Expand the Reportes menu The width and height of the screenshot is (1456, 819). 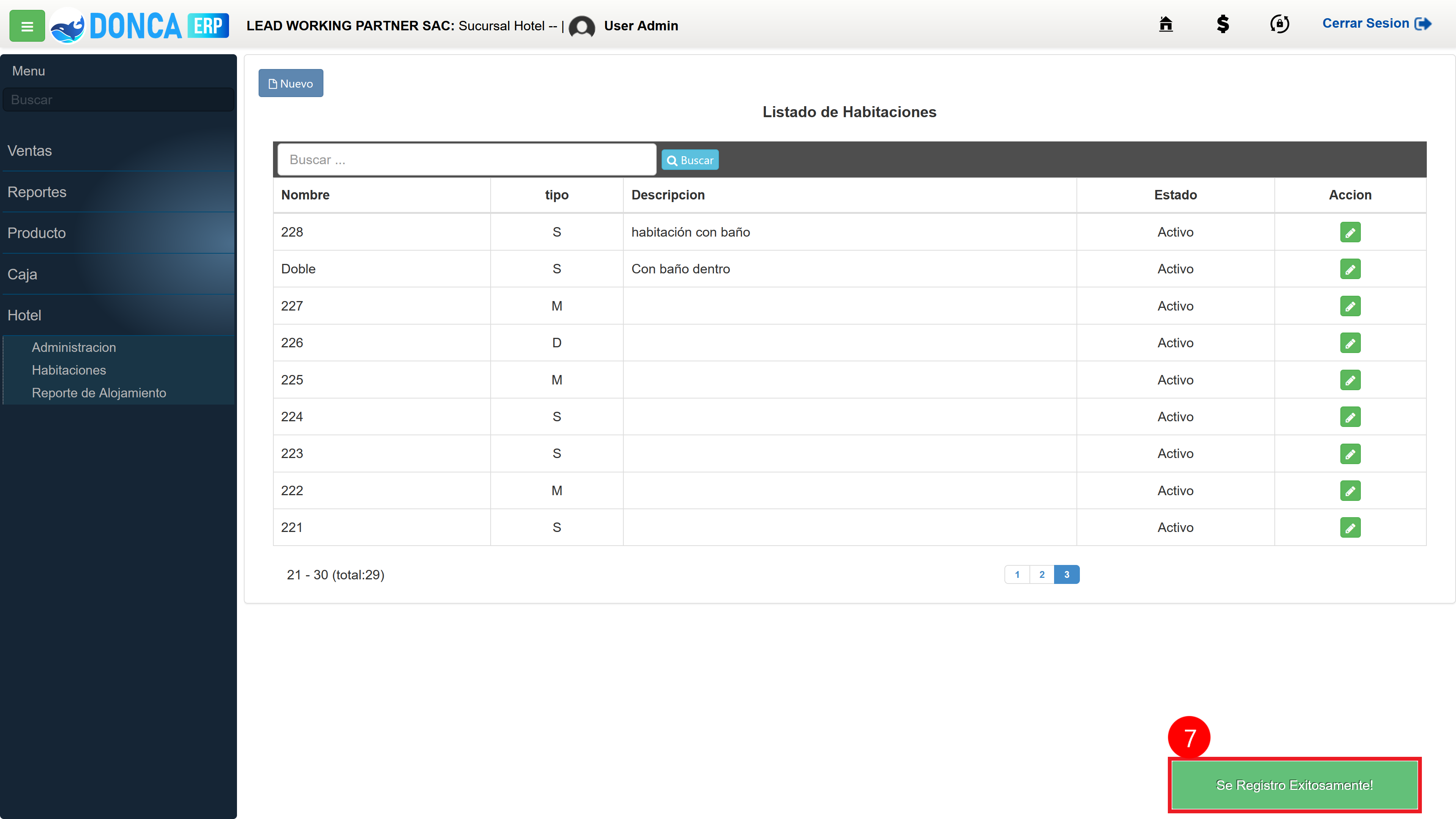[118, 192]
